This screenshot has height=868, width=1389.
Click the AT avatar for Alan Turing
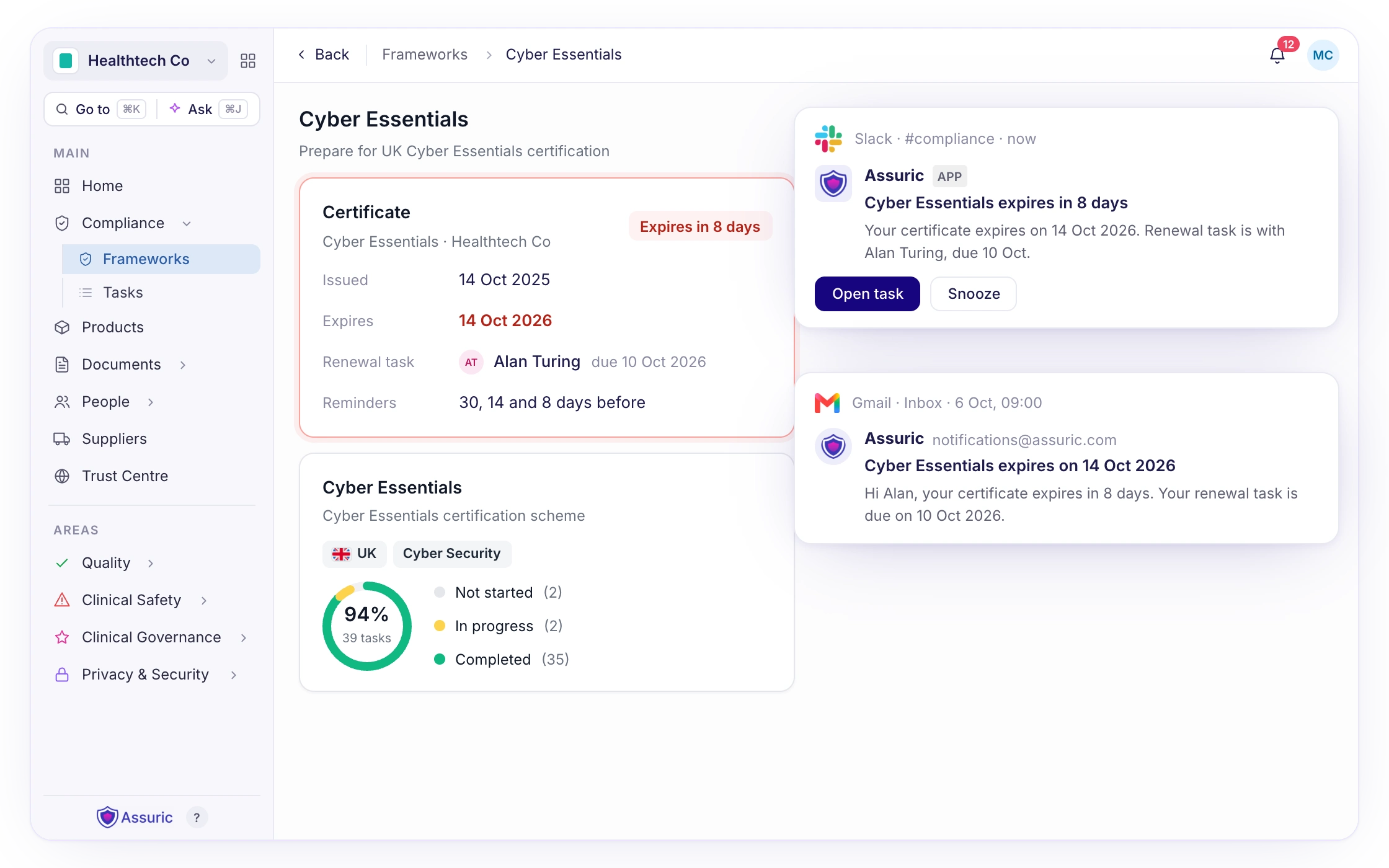click(471, 362)
